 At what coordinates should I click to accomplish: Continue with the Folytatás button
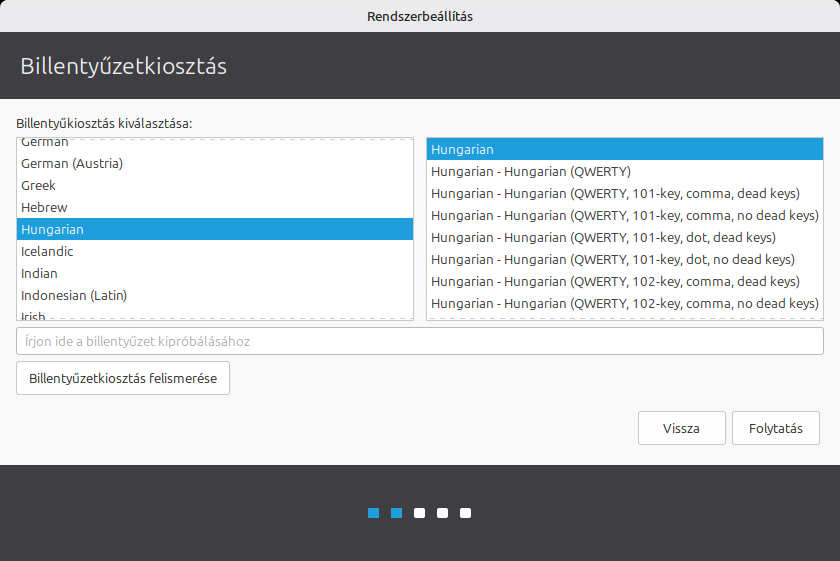coord(775,428)
